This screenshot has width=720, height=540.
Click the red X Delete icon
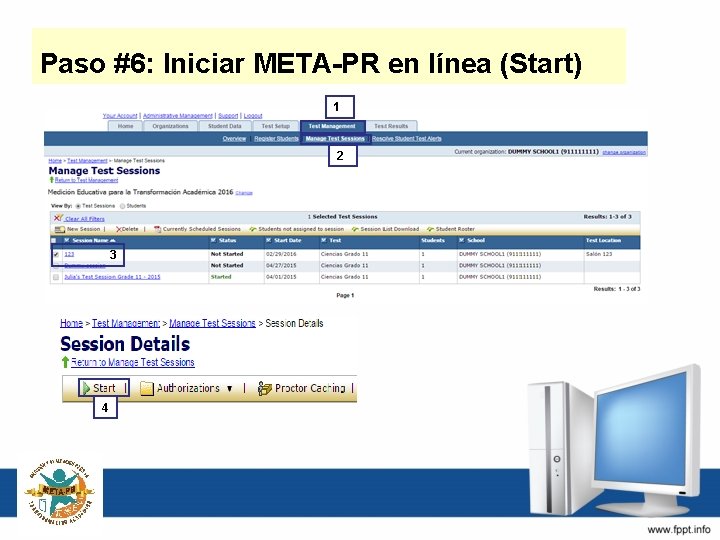pyautogui.click(x=118, y=229)
